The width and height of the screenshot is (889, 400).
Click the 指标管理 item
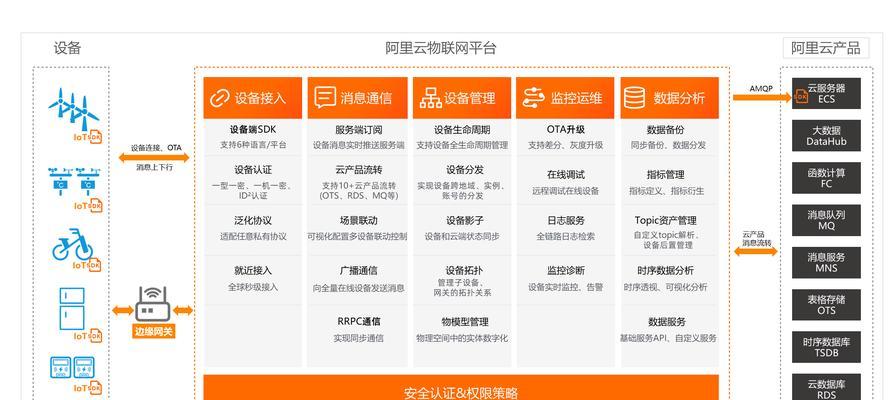click(x=666, y=175)
